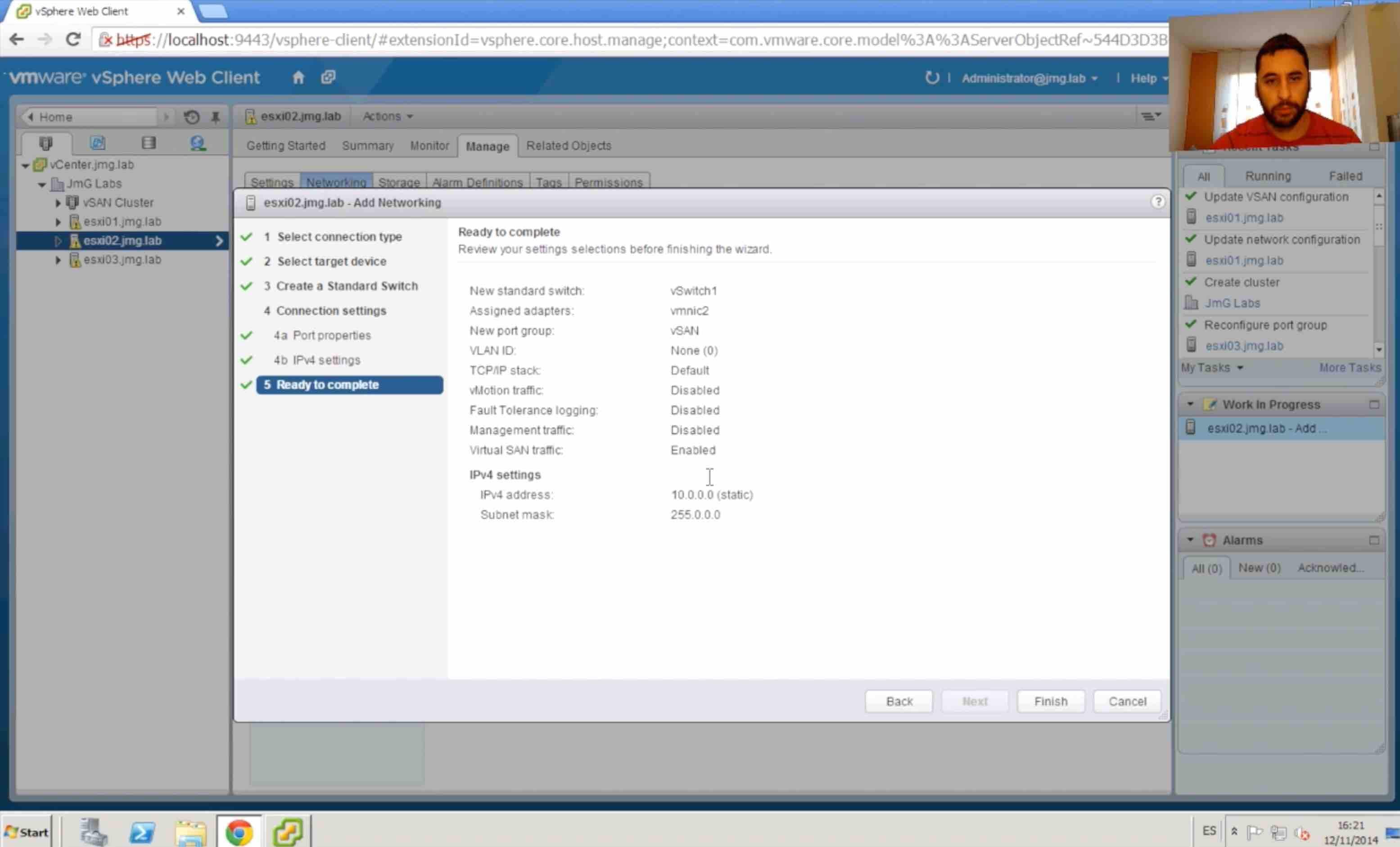Image resolution: width=1400 pixels, height=847 pixels.
Task: Select Storage inventory tab icon
Action: coord(149,143)
